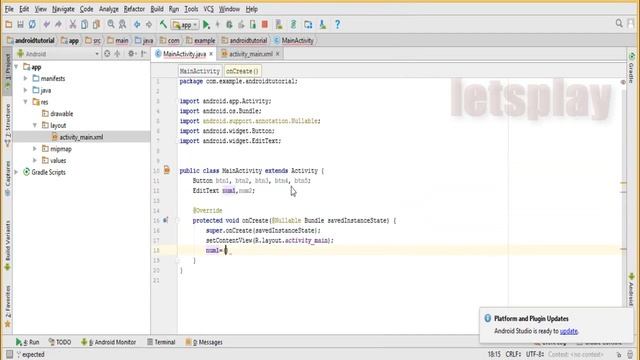Collapse the res folder
The image size is (640, 360).
coord(26,102)
